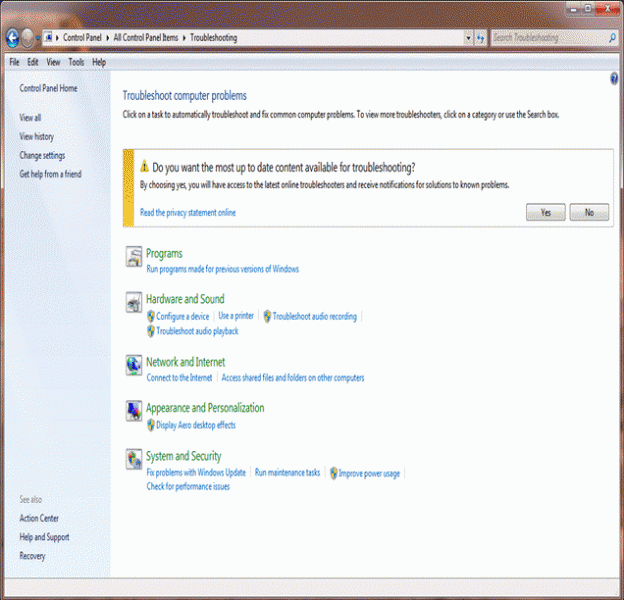
Task: Click the search magnifier icon
Action: click(x=612, y=38)
